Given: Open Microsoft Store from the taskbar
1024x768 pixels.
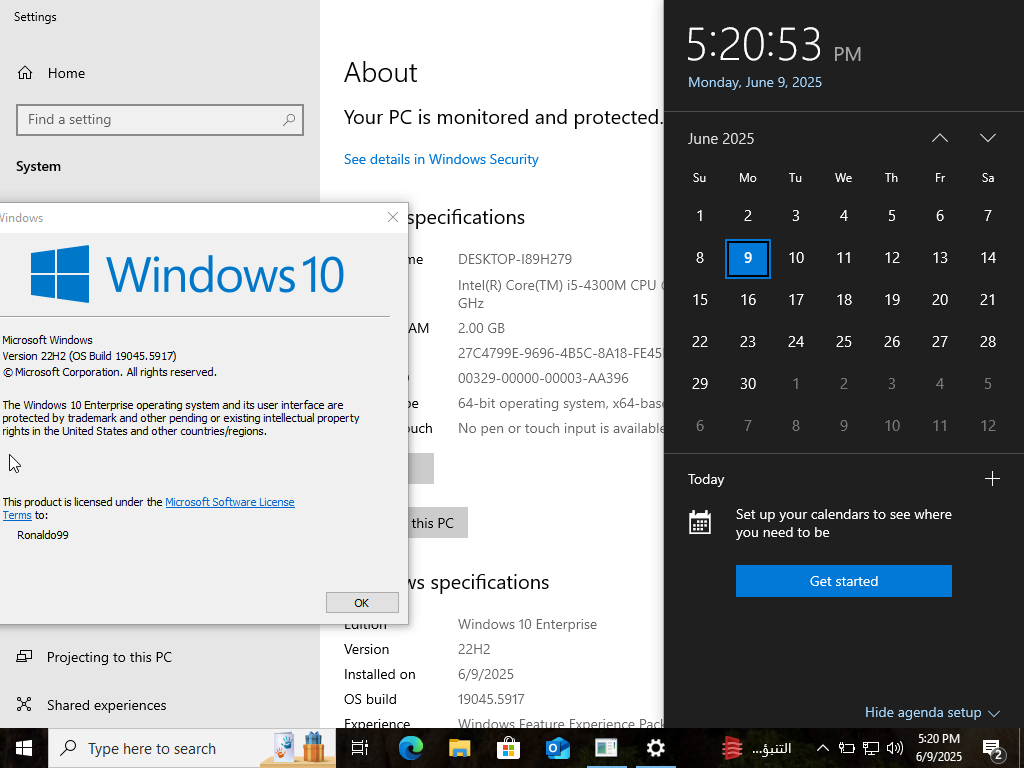Looking at the screenshot, I should [x=509, y=748].
